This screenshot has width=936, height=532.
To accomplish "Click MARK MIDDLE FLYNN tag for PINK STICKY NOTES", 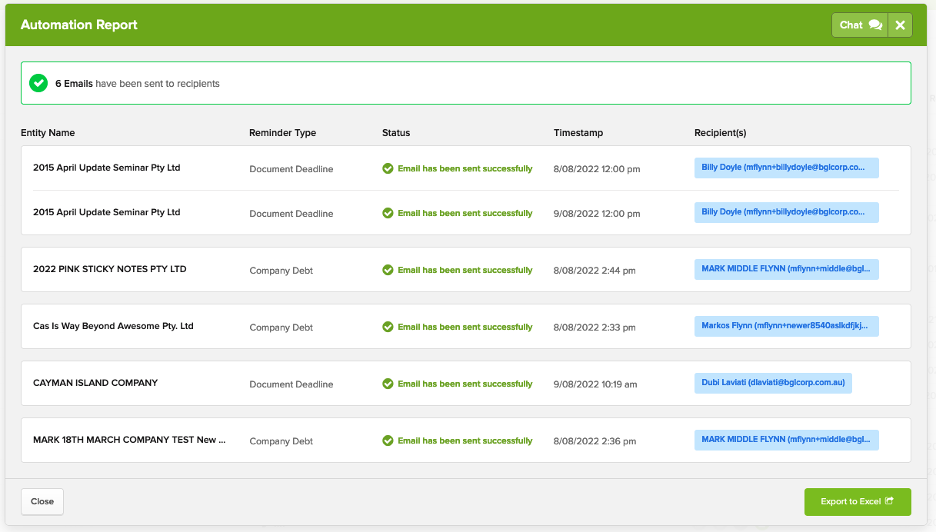I will [786, 269].
